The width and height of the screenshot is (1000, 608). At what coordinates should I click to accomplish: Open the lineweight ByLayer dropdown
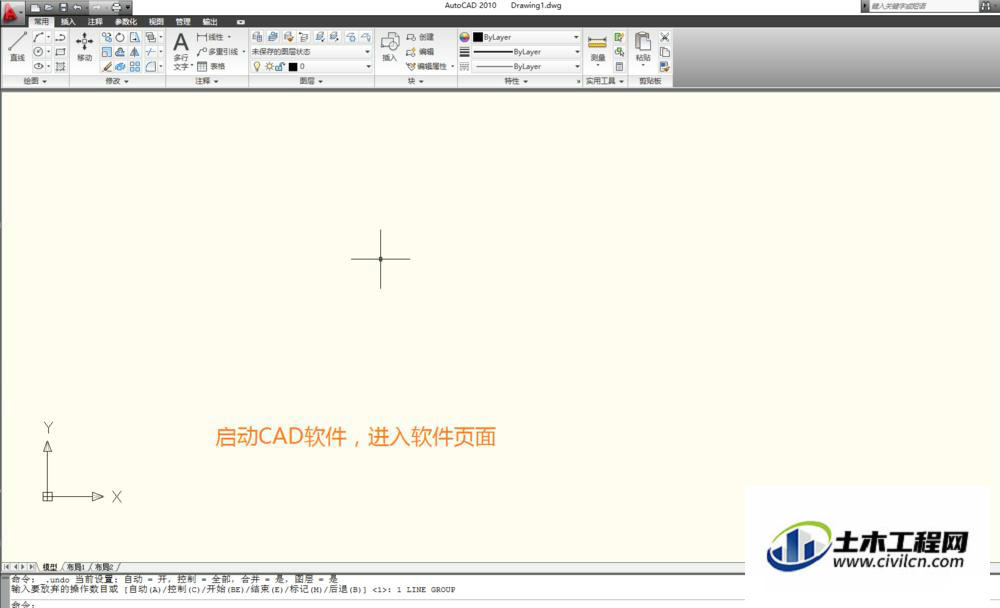(x=526, y=52)
